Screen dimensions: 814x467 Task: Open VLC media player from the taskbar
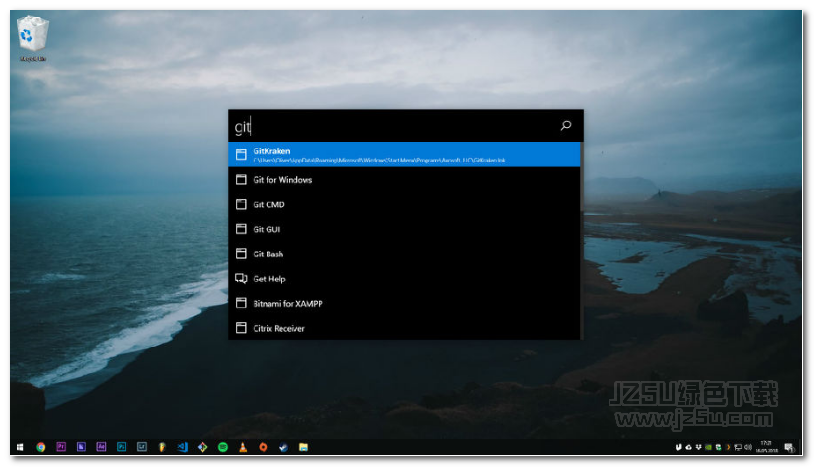tap(243, 447)
